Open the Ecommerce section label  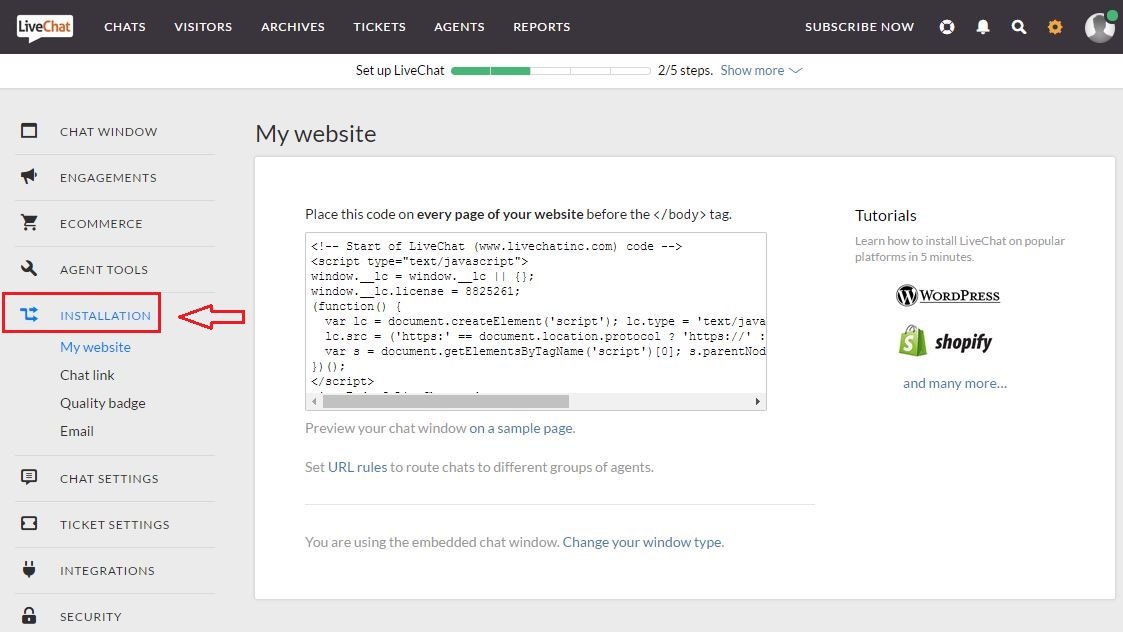pyautogui.click(x=101, y=224)
